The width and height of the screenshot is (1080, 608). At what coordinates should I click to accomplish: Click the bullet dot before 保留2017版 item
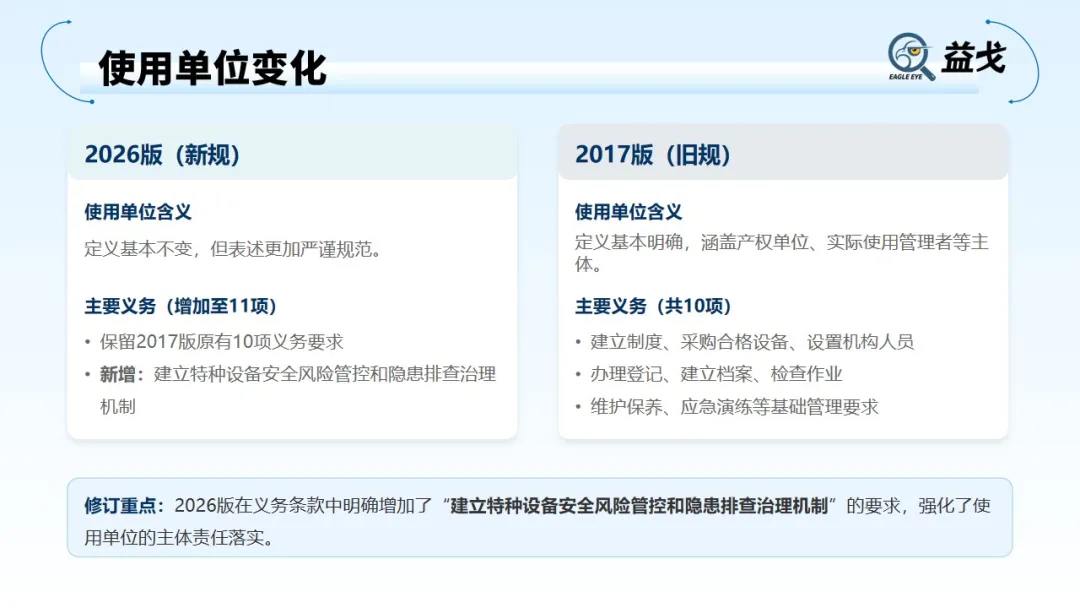(x=85, y=342)
